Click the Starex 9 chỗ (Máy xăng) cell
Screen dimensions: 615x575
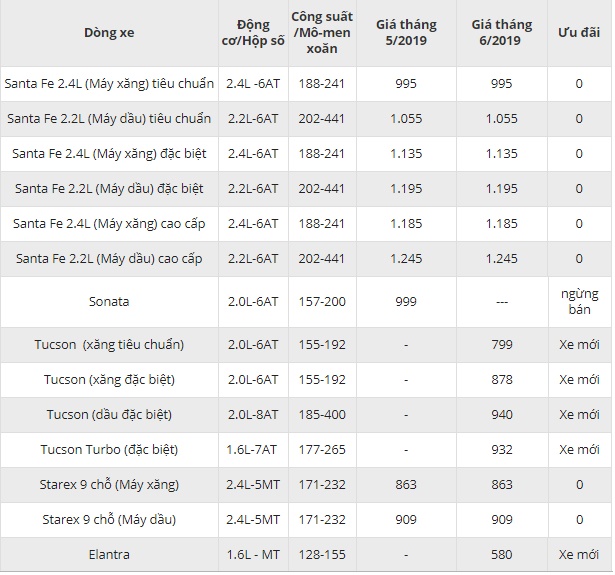(109, 485)
